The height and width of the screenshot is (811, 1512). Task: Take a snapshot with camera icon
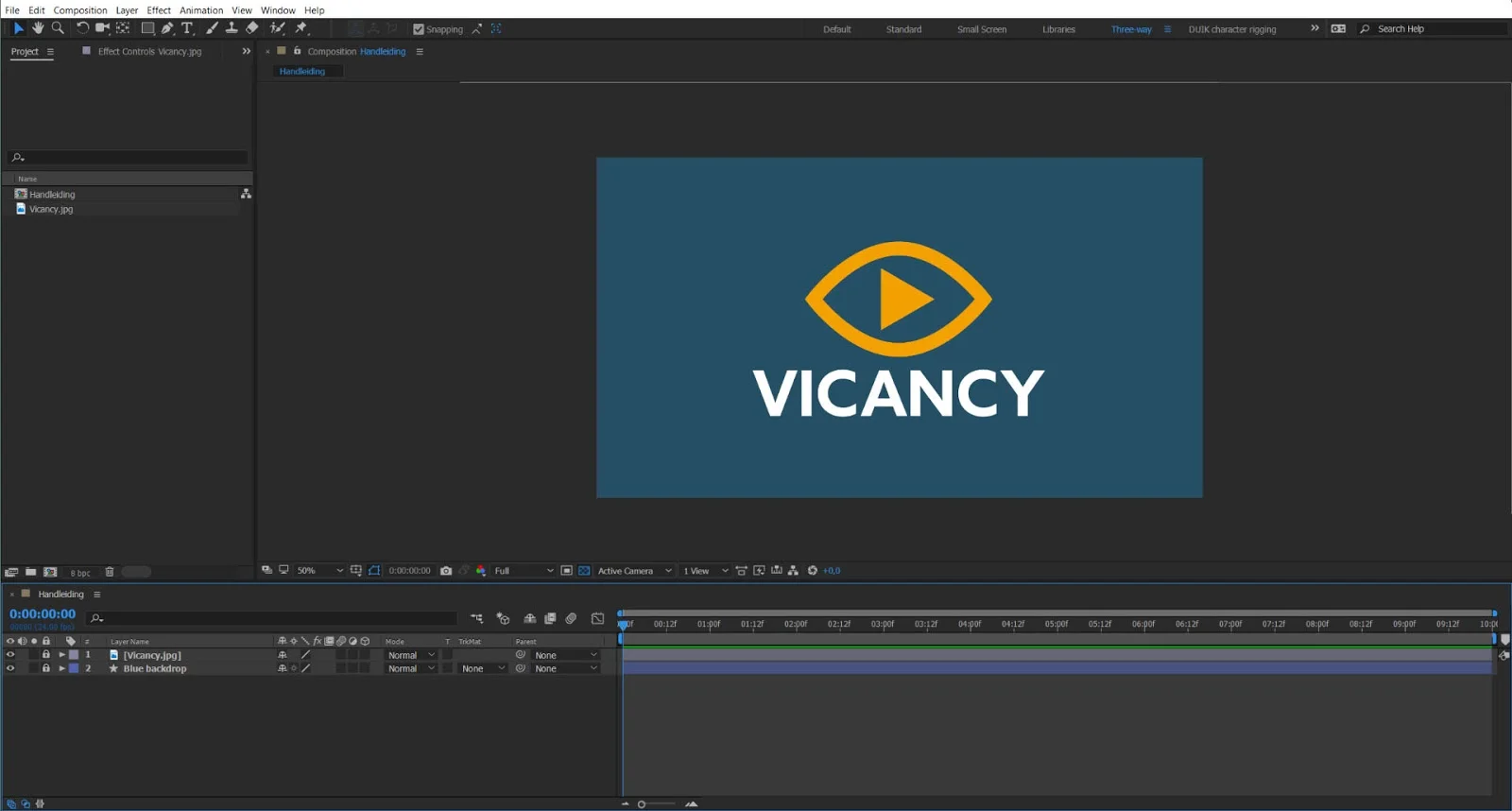pos(446,571)
